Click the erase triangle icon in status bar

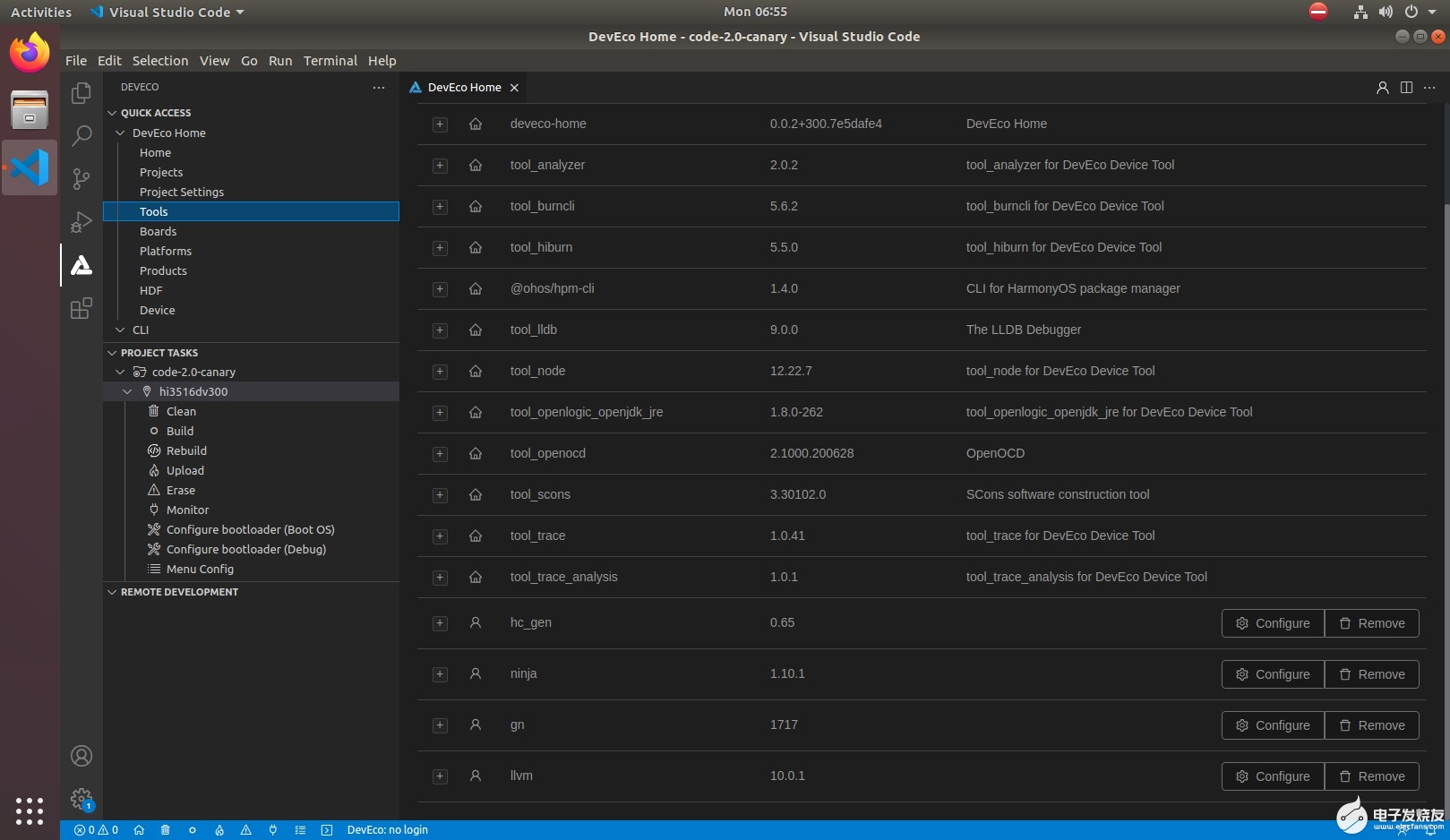(246, 830)
